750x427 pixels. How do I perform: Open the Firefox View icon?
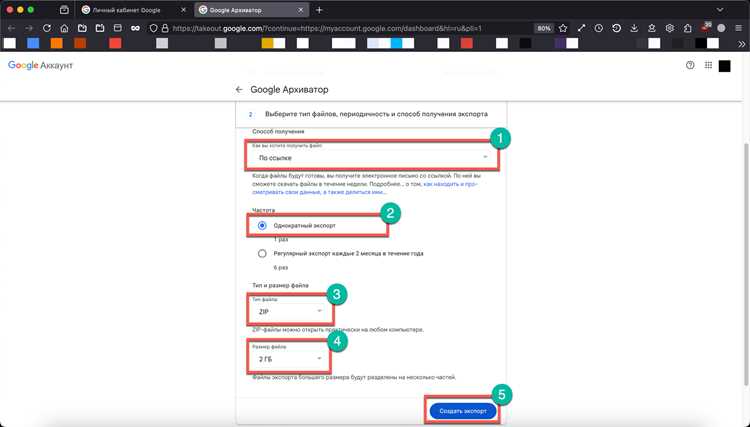click(64, 10)
